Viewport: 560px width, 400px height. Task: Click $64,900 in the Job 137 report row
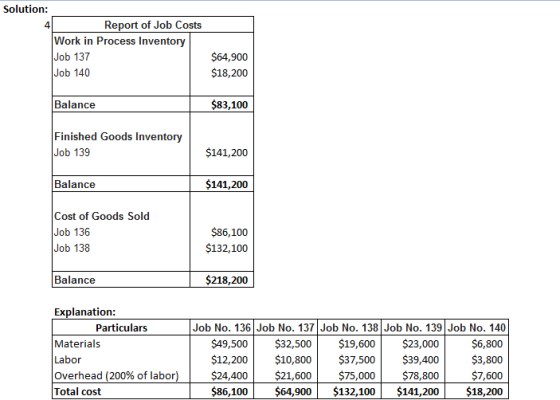(229, 57)
